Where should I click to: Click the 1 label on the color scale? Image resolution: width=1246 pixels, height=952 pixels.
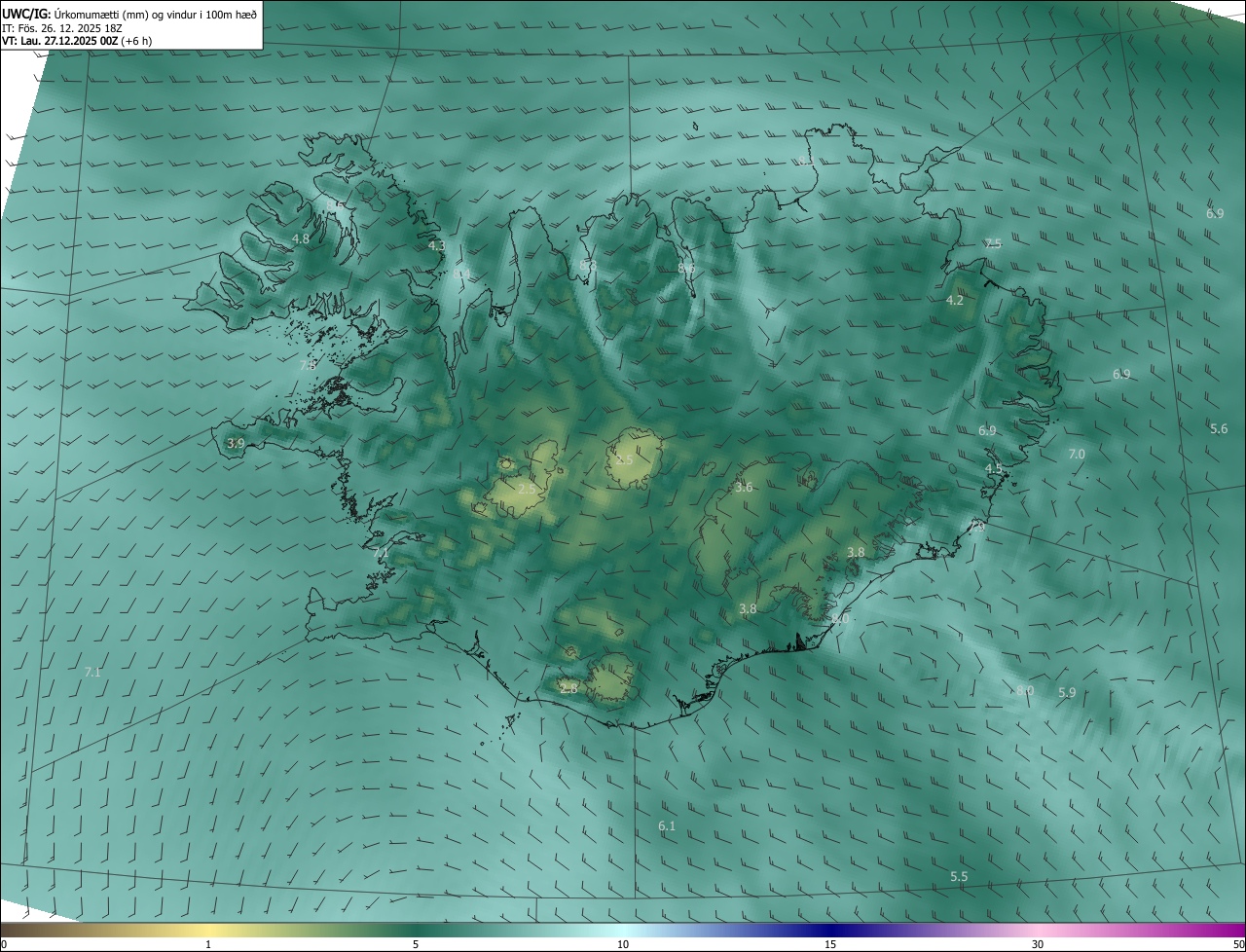(x=208, y=945)
